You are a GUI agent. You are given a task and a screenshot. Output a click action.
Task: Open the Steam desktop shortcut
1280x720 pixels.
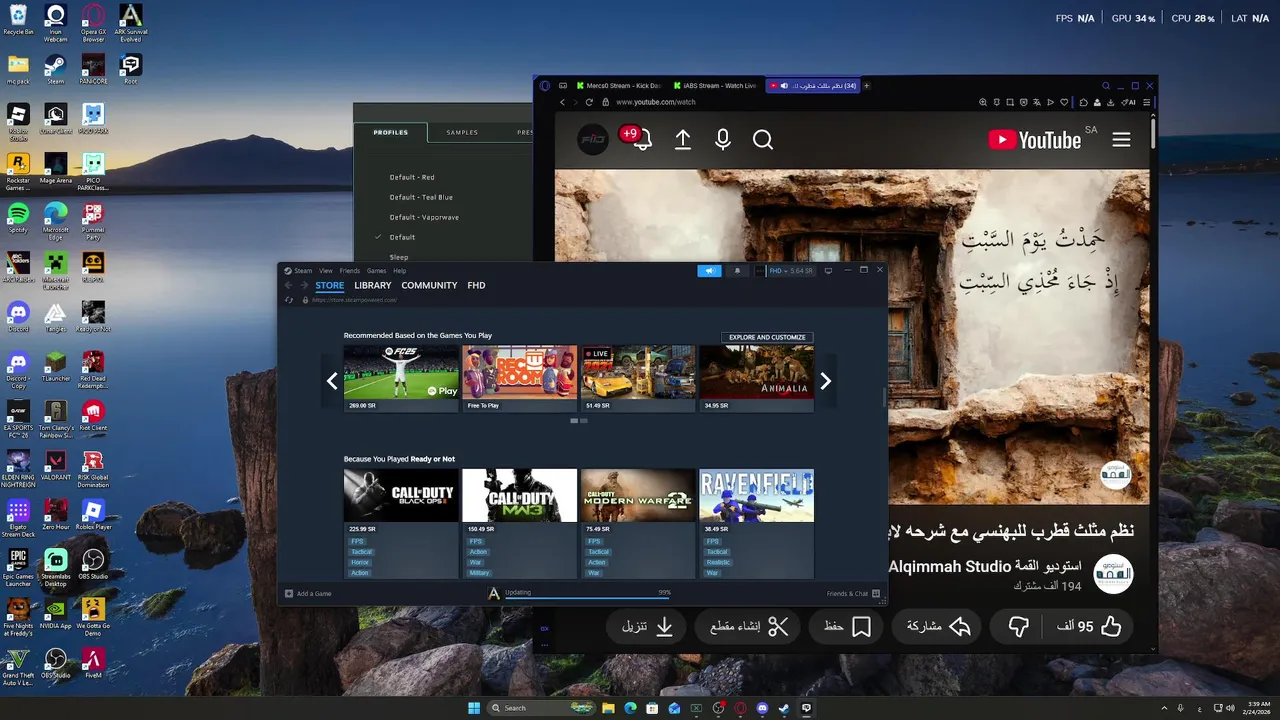55,67
